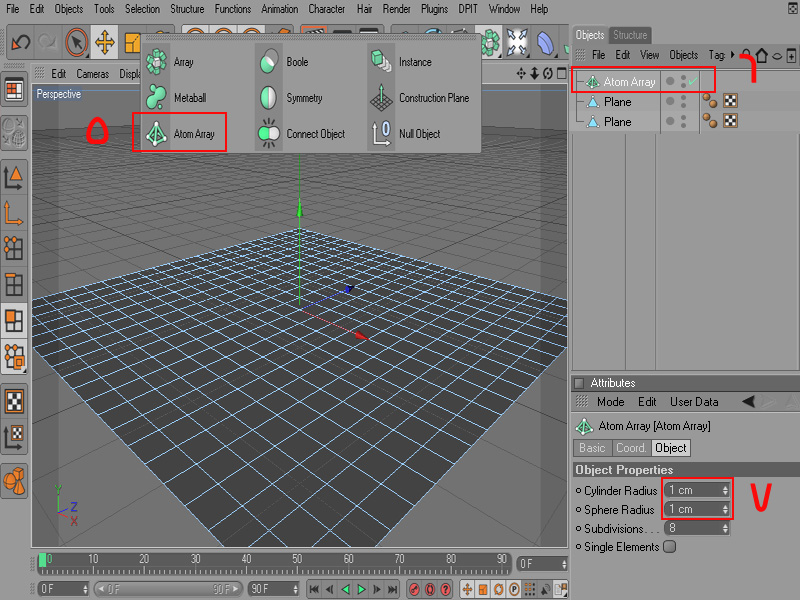Switch to the Structure tab
800x600 pixels.
coord(630,35)
